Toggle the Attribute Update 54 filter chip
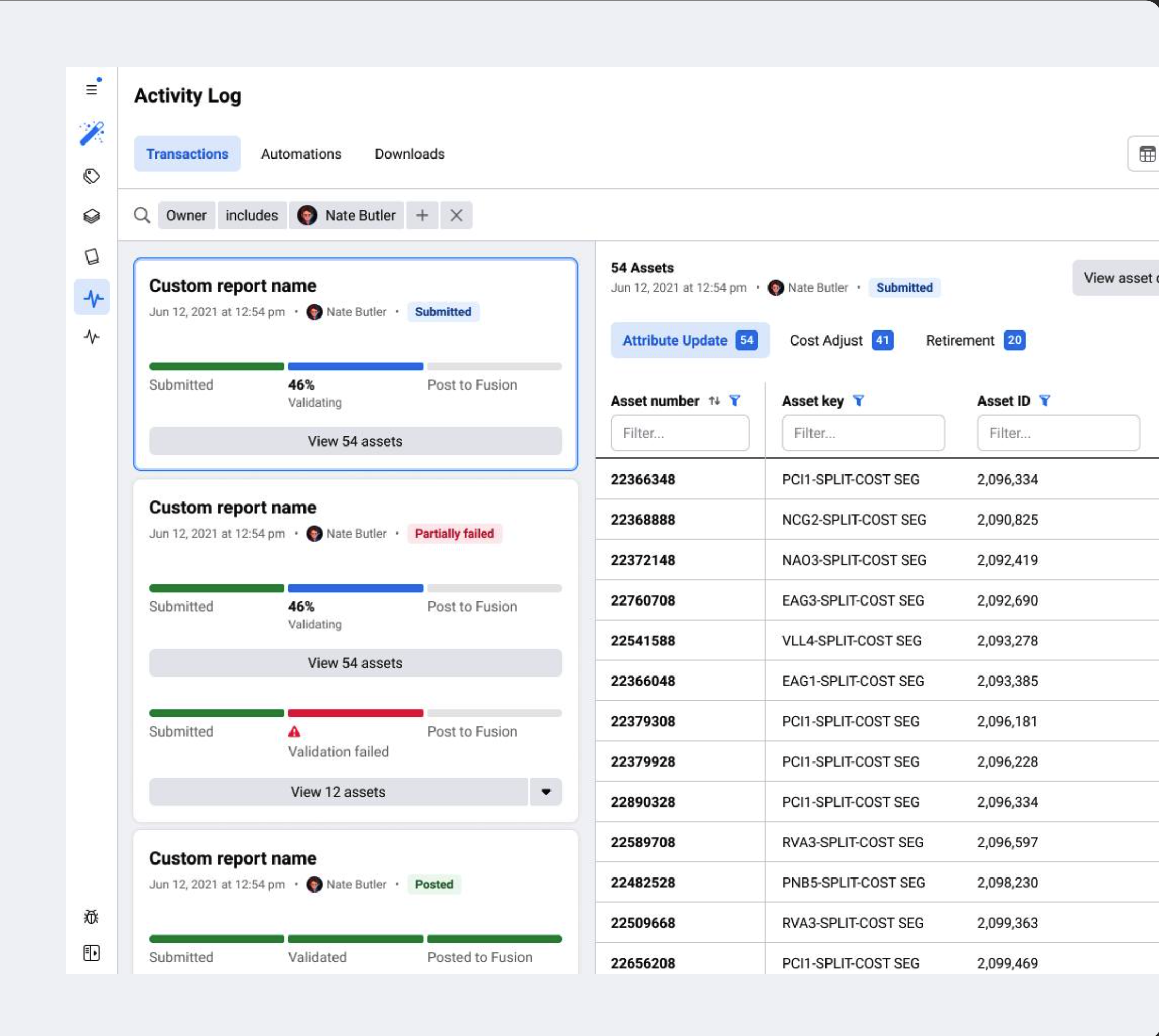The image size is (1159, 1036). point(690,340)
